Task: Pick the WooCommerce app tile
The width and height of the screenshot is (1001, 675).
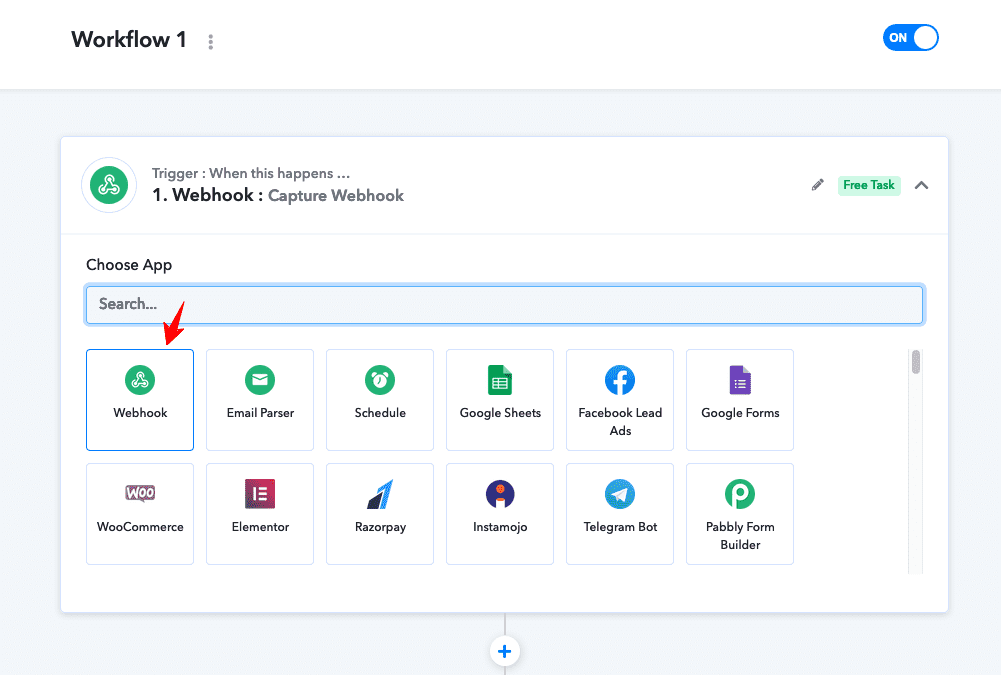Action: [x=140, y=514]
